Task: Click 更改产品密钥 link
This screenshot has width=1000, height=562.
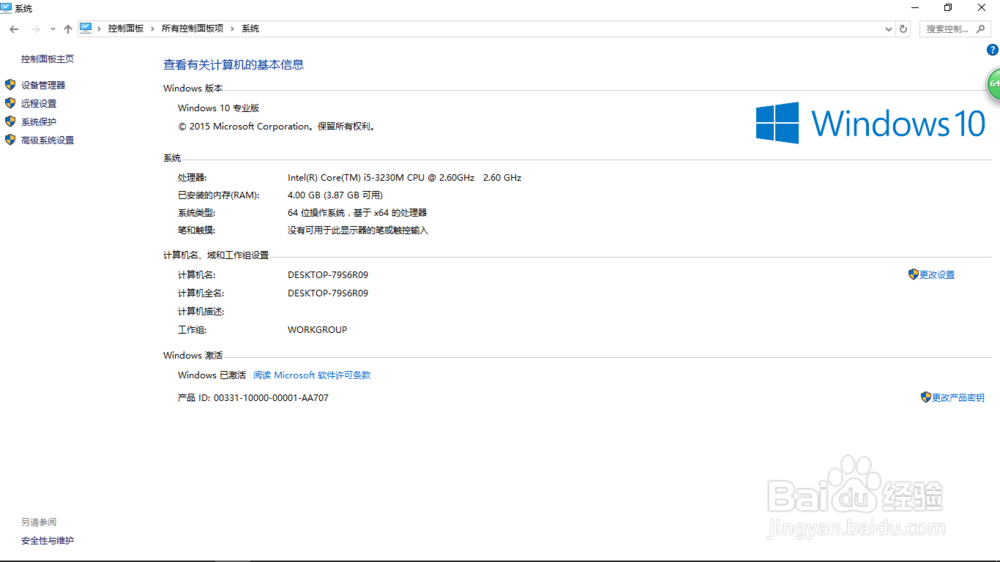Action: coord(958,397)
